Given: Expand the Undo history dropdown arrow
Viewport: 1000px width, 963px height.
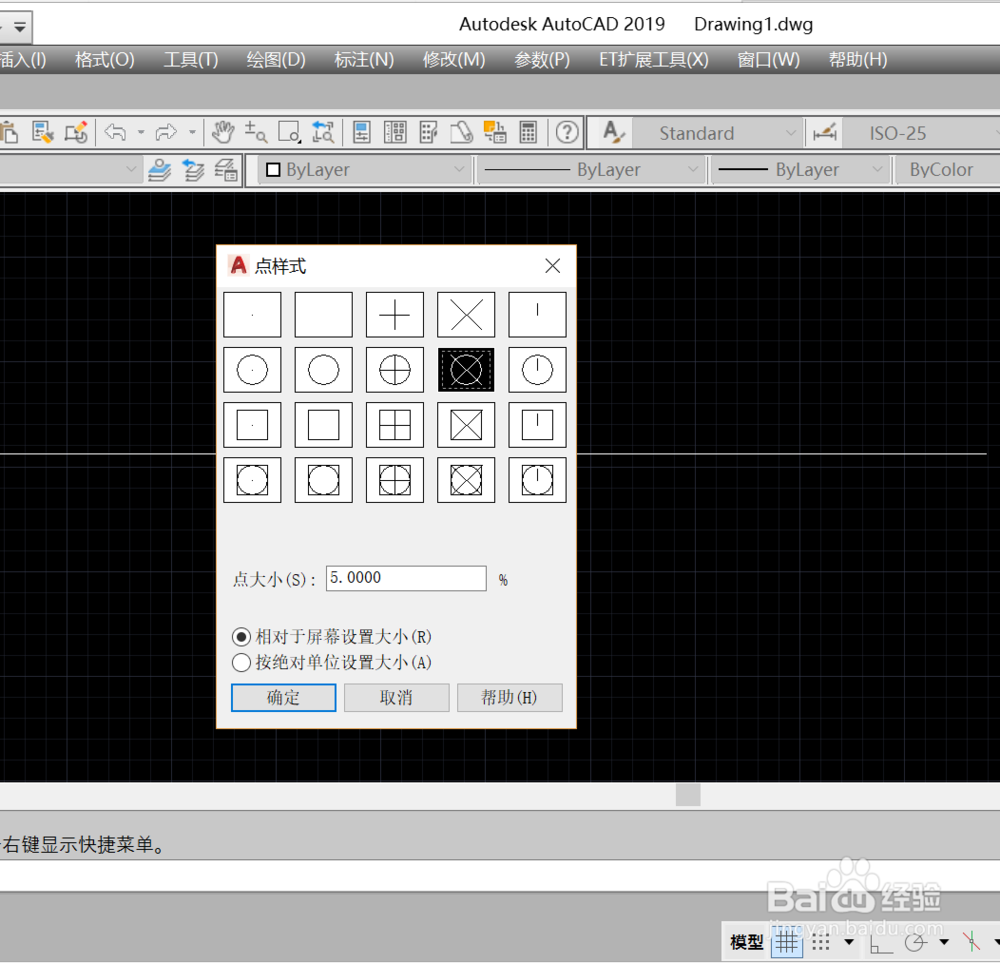Looking at the screenshot, I should (x=141, y=133).
